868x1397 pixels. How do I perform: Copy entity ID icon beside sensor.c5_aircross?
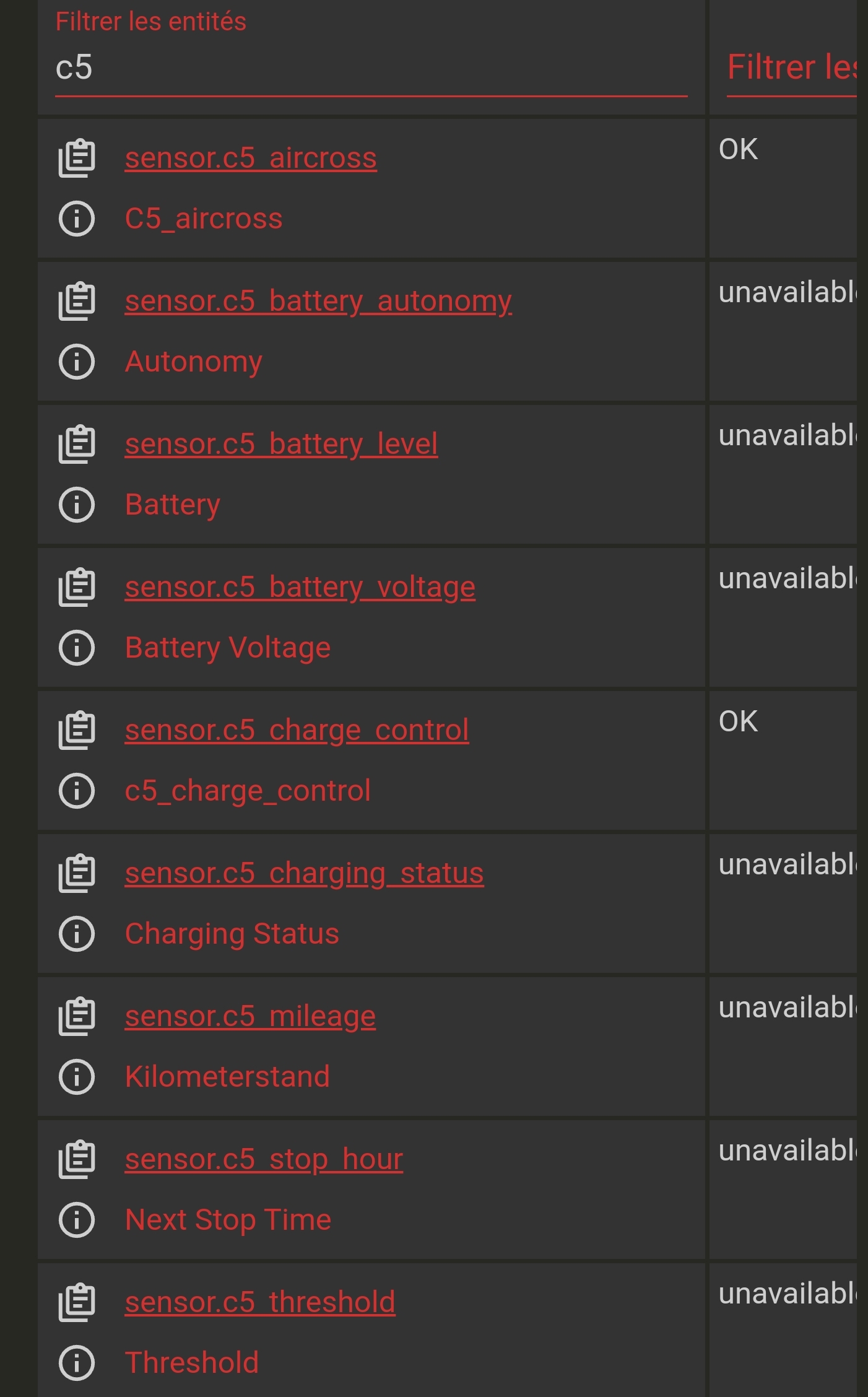coord(77,159)
